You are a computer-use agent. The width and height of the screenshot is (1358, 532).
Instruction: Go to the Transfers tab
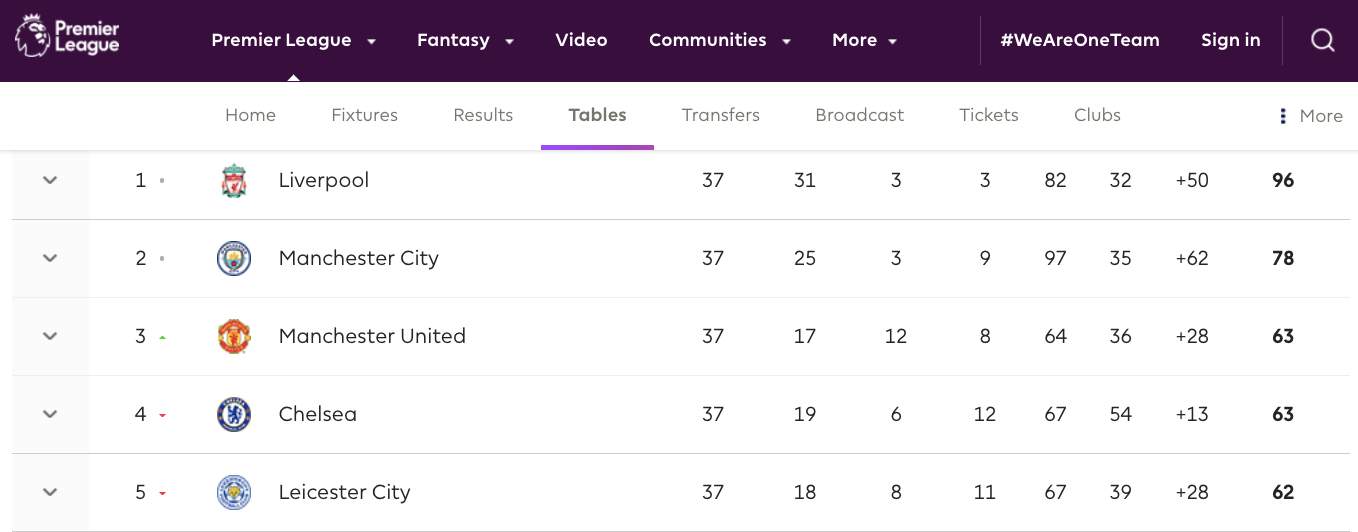pyautogui.click(x=720, y=115)
